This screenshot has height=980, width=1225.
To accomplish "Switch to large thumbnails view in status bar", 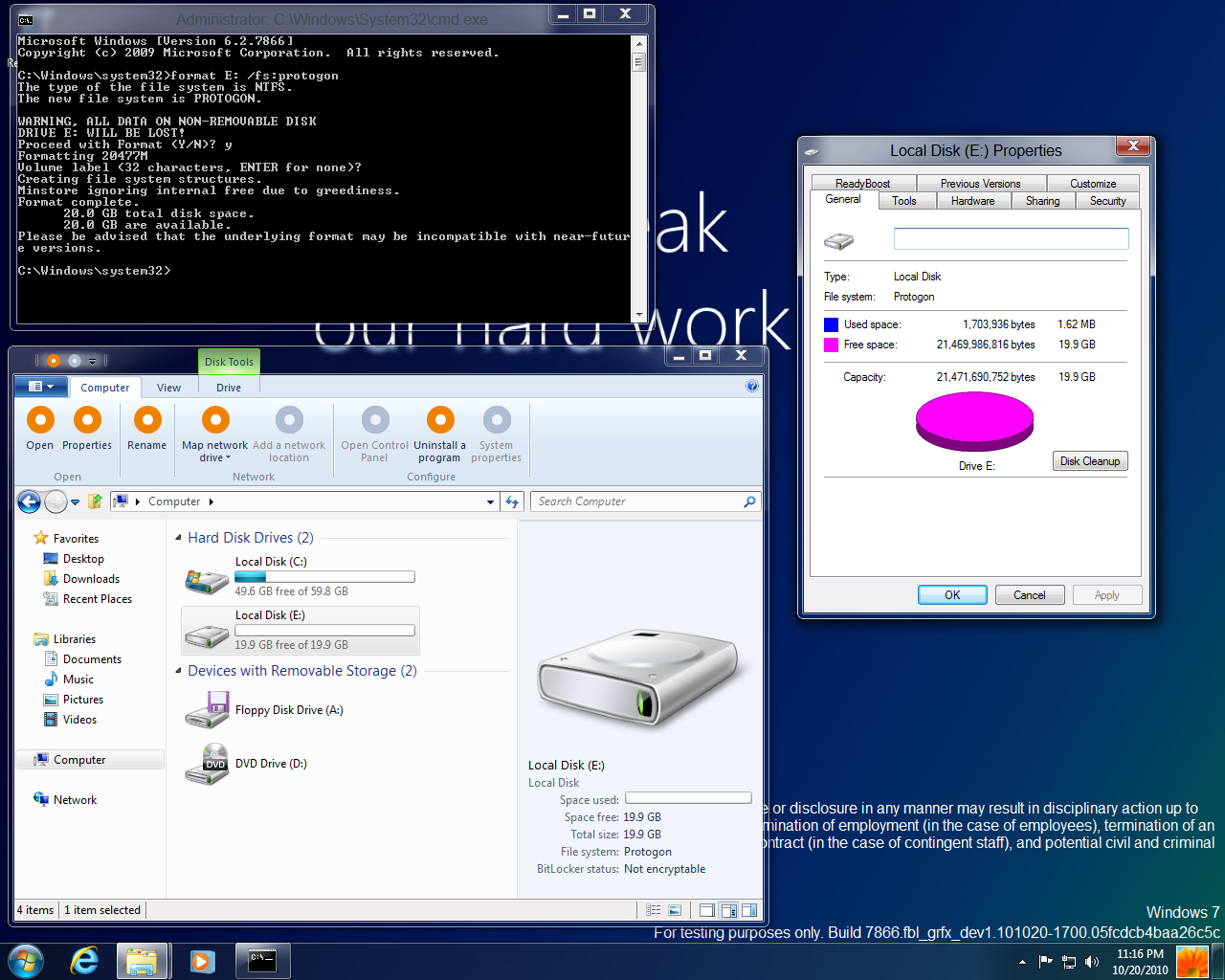I will [x=675, y=910].
